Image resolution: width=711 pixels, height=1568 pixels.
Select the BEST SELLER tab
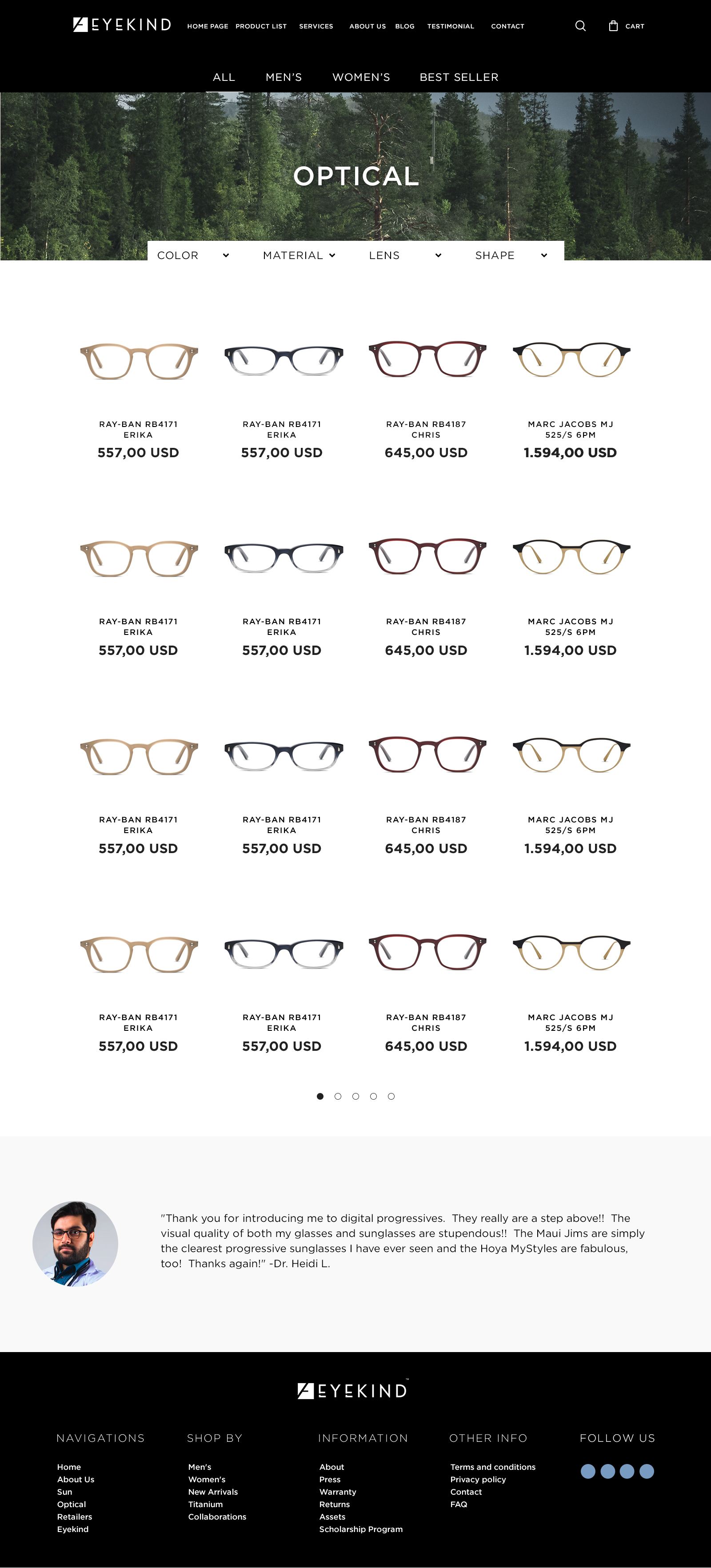(x=459, y=77)
